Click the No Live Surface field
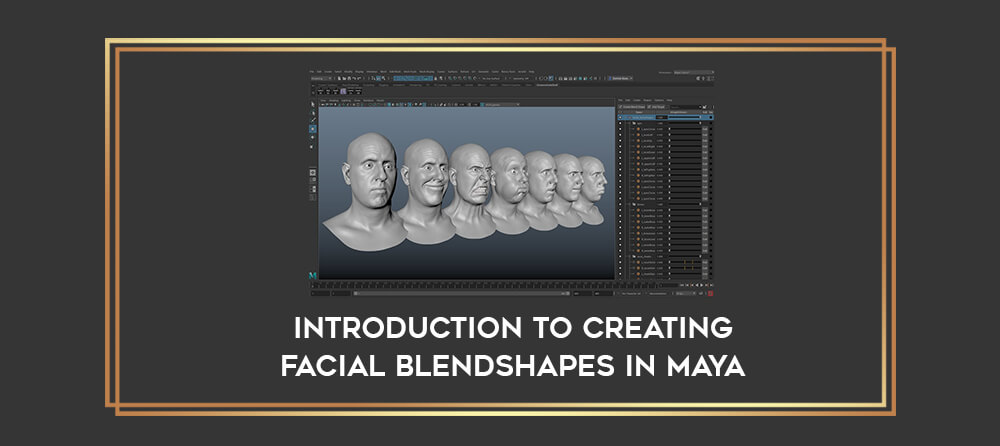 tap(491, 78)
